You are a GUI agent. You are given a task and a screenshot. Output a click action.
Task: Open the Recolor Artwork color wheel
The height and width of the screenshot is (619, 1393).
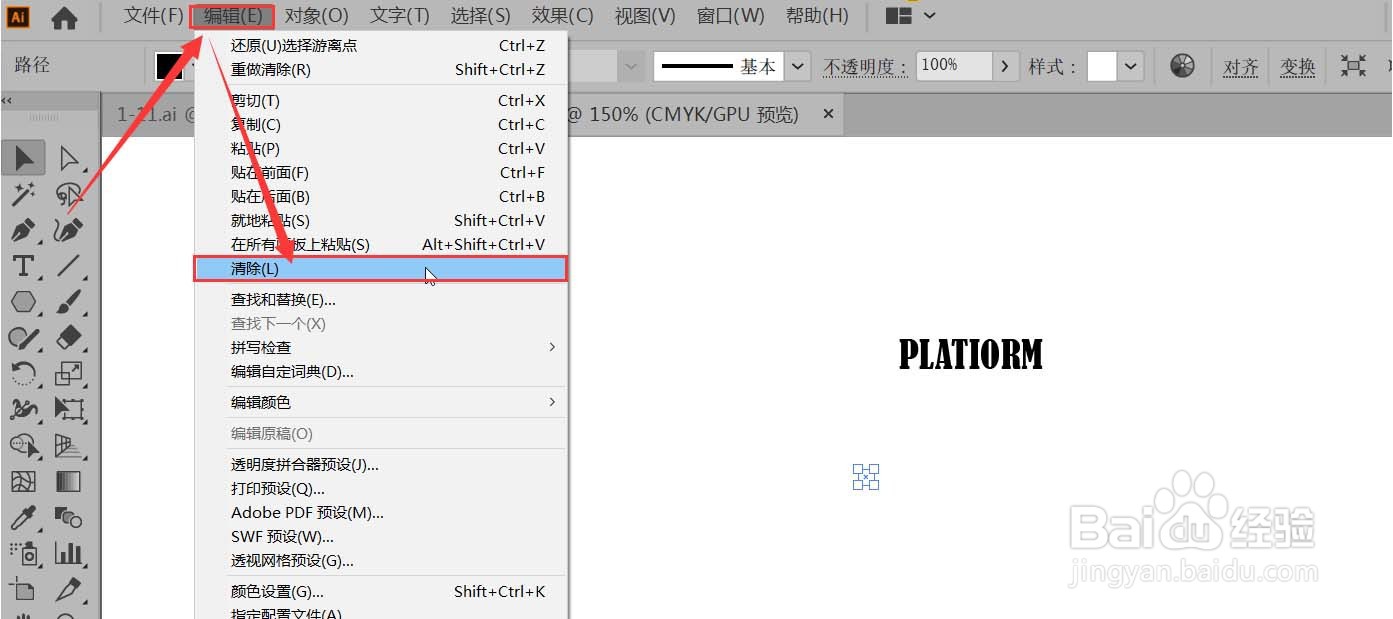[x=1182, y=66]
